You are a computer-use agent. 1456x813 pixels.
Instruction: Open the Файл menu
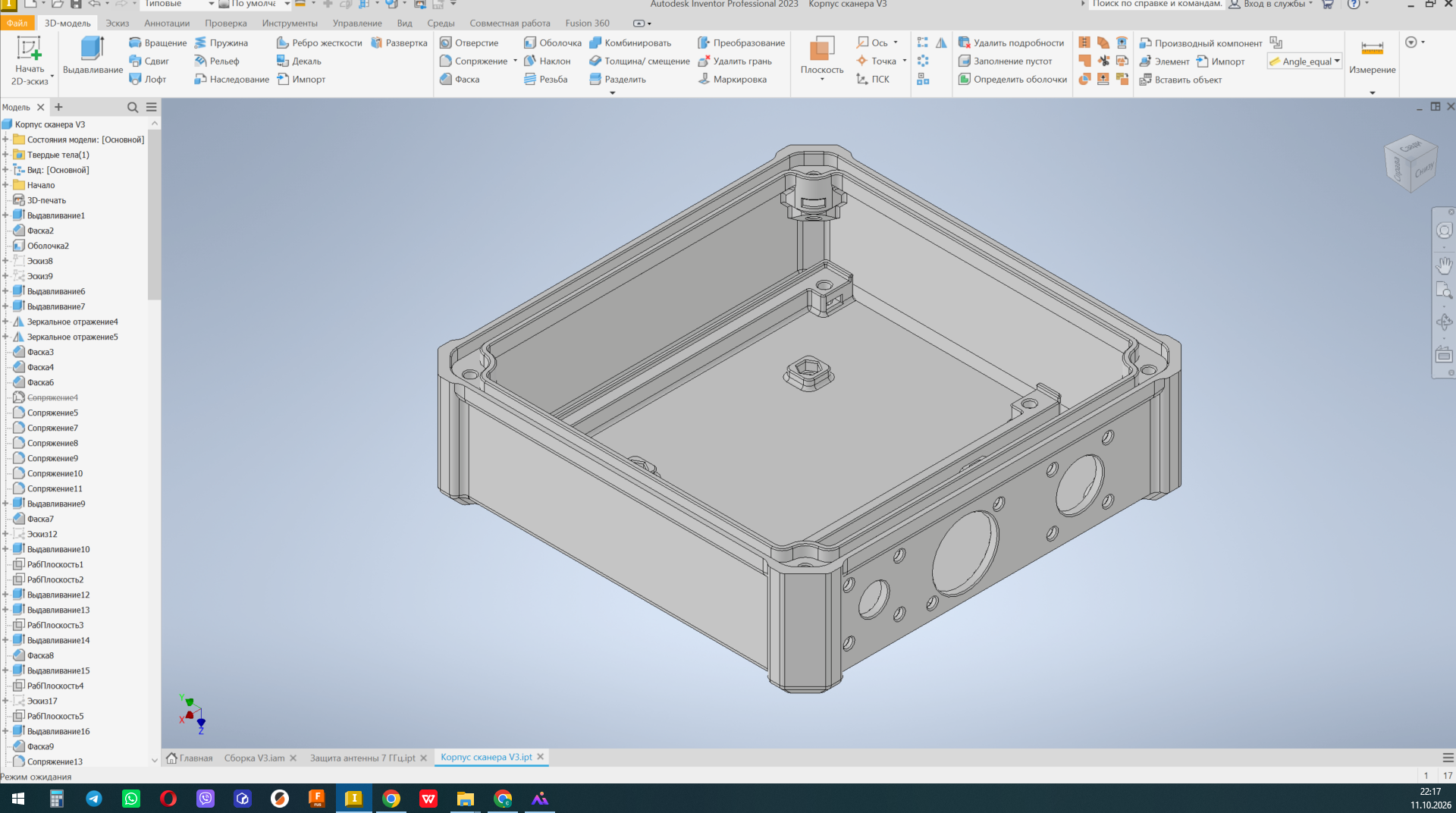17,23
